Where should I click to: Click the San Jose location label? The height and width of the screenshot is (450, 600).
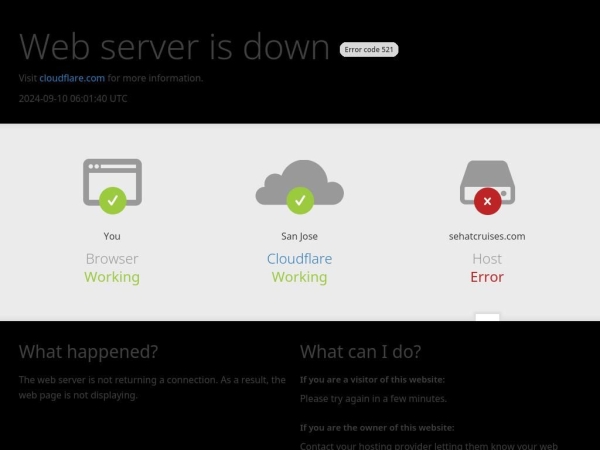tap(299, 236)
